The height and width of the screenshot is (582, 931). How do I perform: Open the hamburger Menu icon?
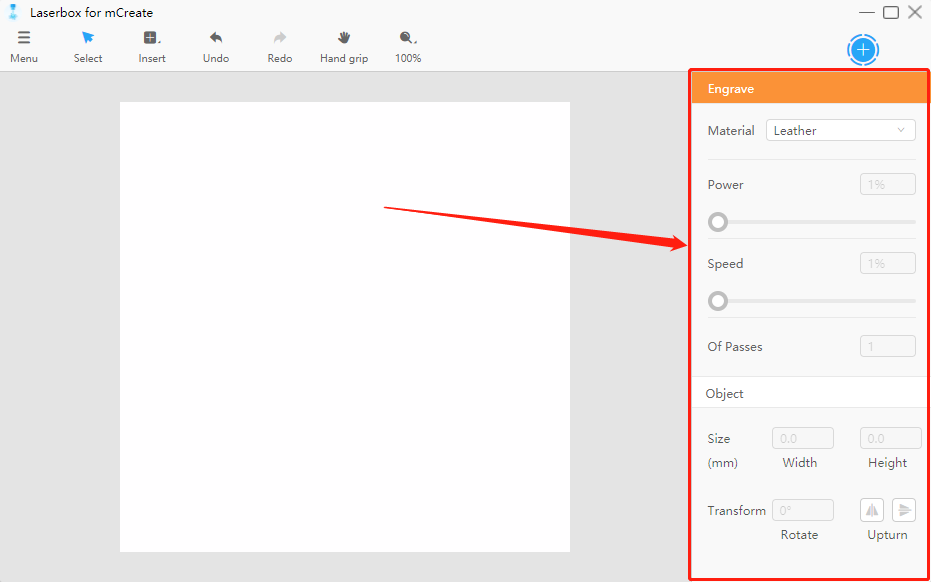click(24, 38)
